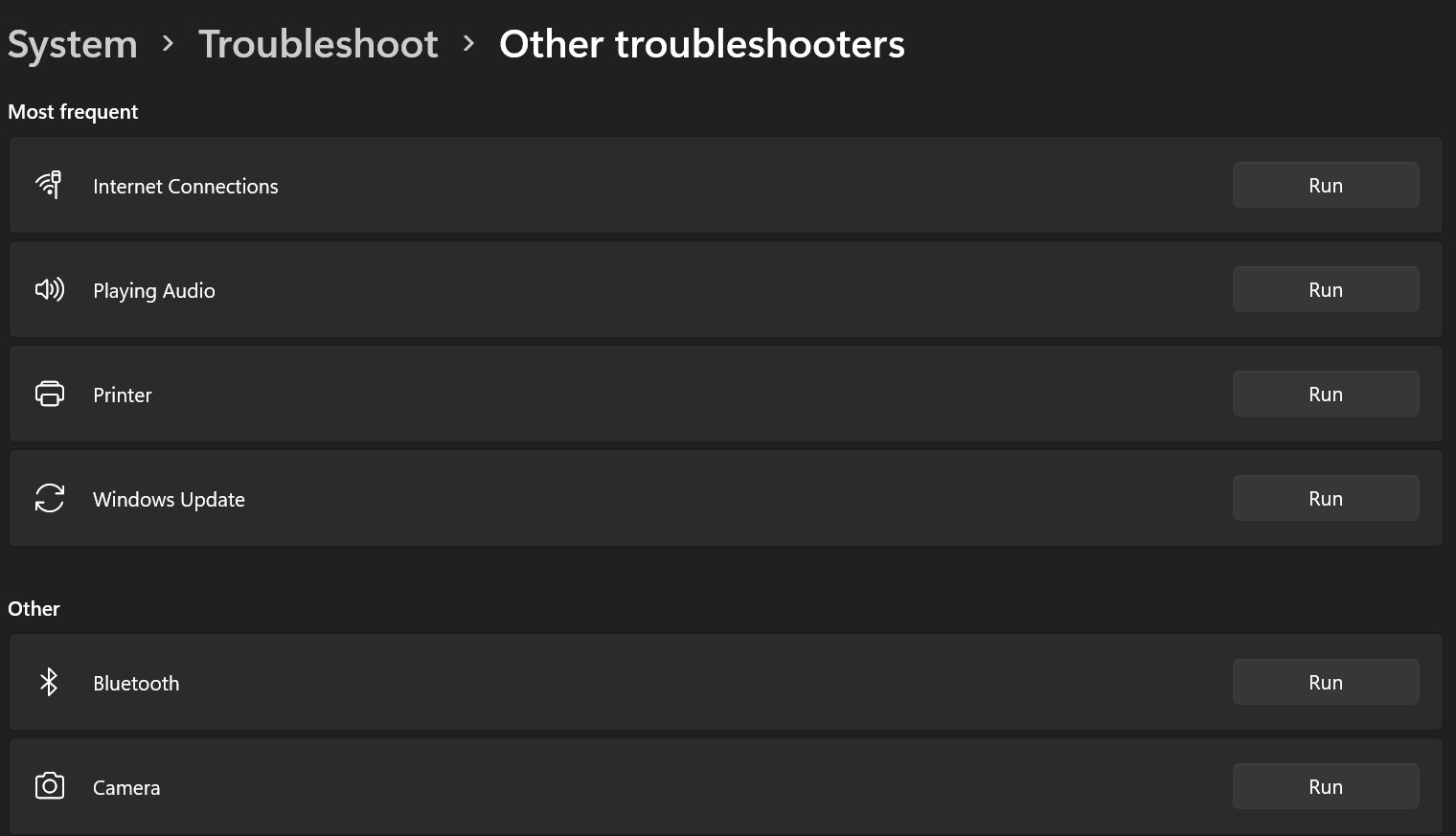Run the Internet Connections troubleshooter
Viewport: 1456px width, 836px height.
pos(1326,185)
